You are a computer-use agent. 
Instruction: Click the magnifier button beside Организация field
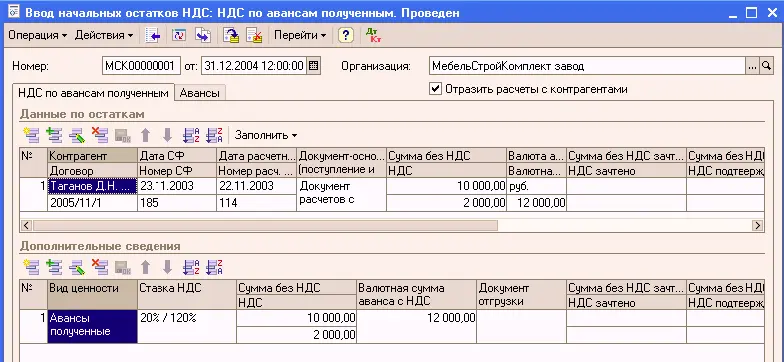pyautogui.click(x=766, y=66)
